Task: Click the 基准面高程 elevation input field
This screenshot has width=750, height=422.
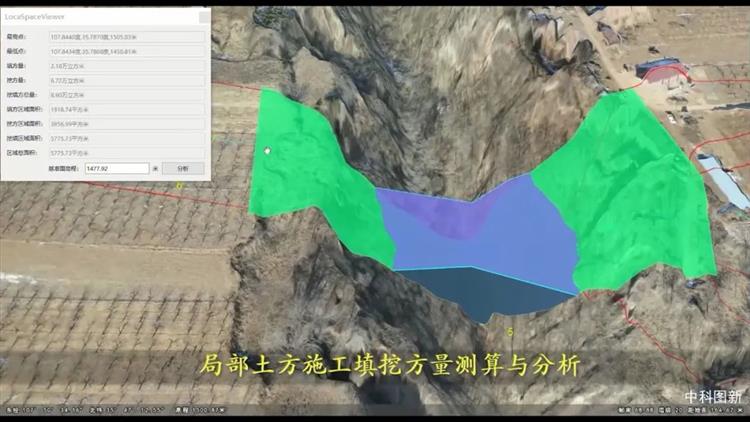Action: pos(116,169)
